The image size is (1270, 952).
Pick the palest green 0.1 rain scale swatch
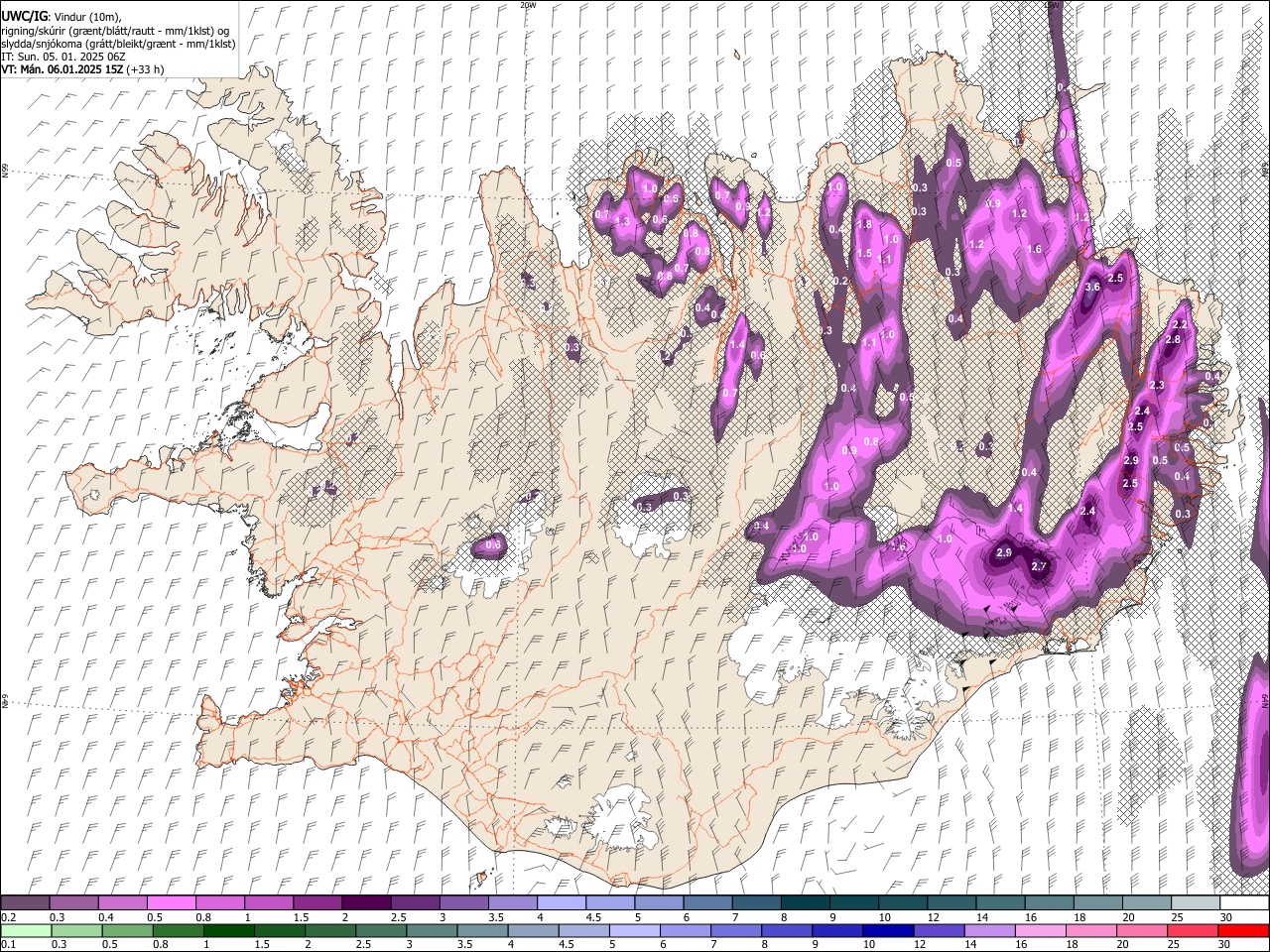click(x=25, y=931)
